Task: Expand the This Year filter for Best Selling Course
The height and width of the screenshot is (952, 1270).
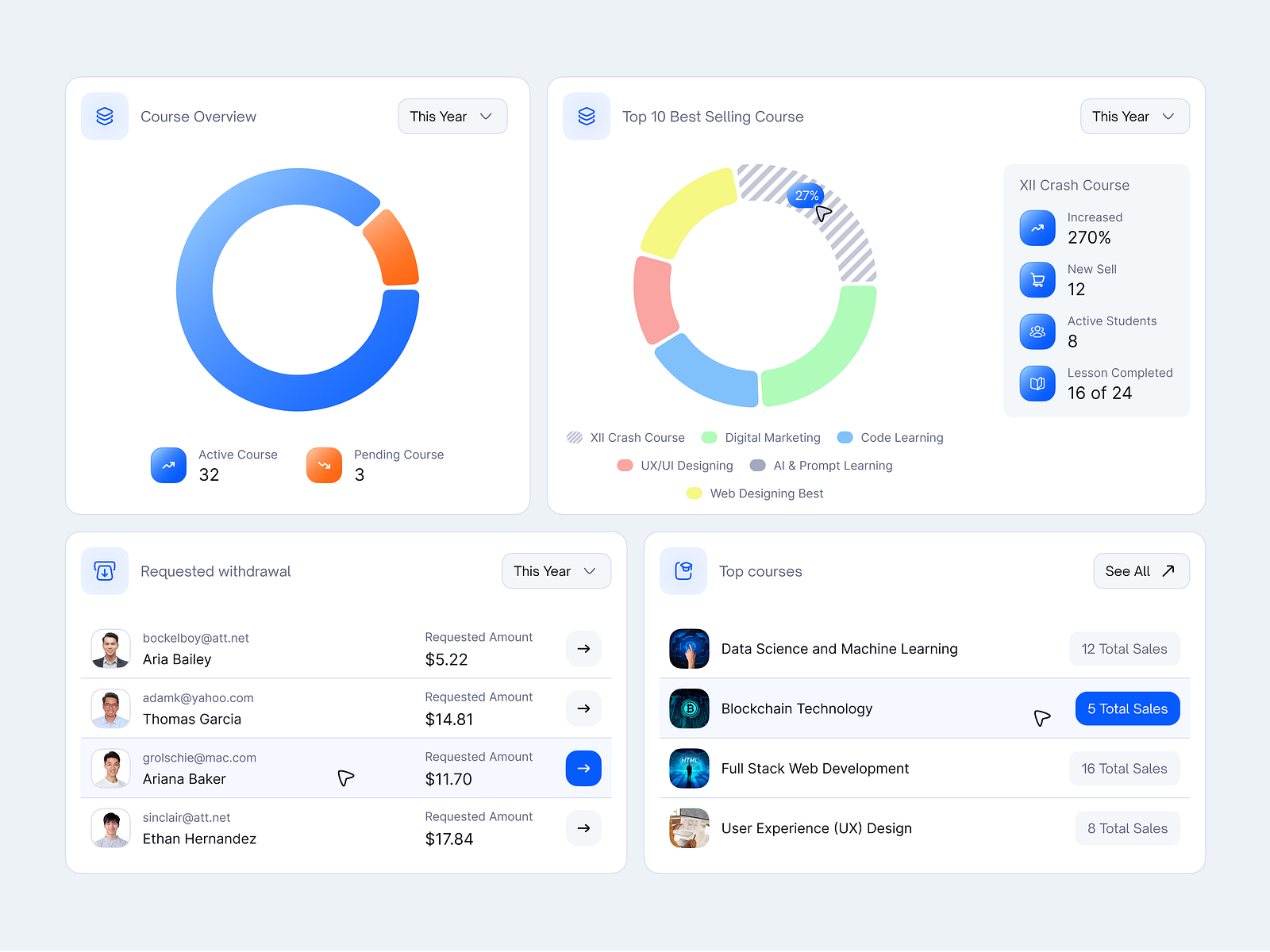Action: pyautogui.click(x=1134, y=116)
